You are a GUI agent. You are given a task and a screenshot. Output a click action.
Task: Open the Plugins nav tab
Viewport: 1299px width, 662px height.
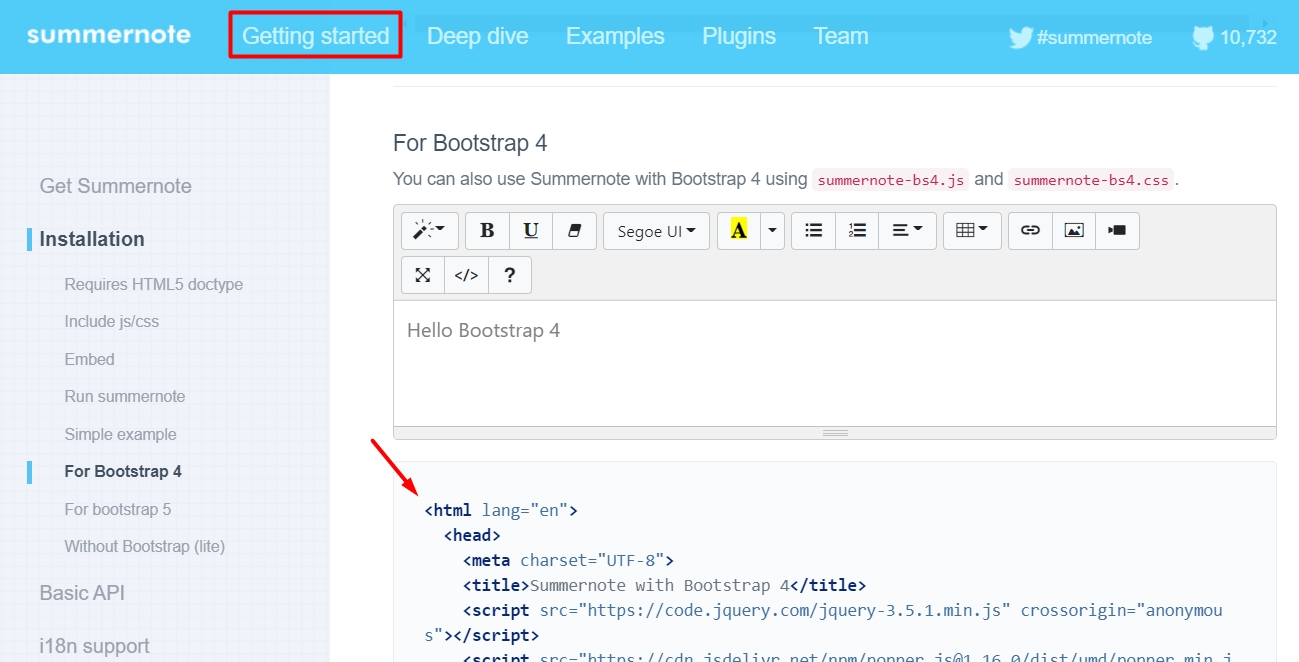pyautogui.click(x=739, y=36)
